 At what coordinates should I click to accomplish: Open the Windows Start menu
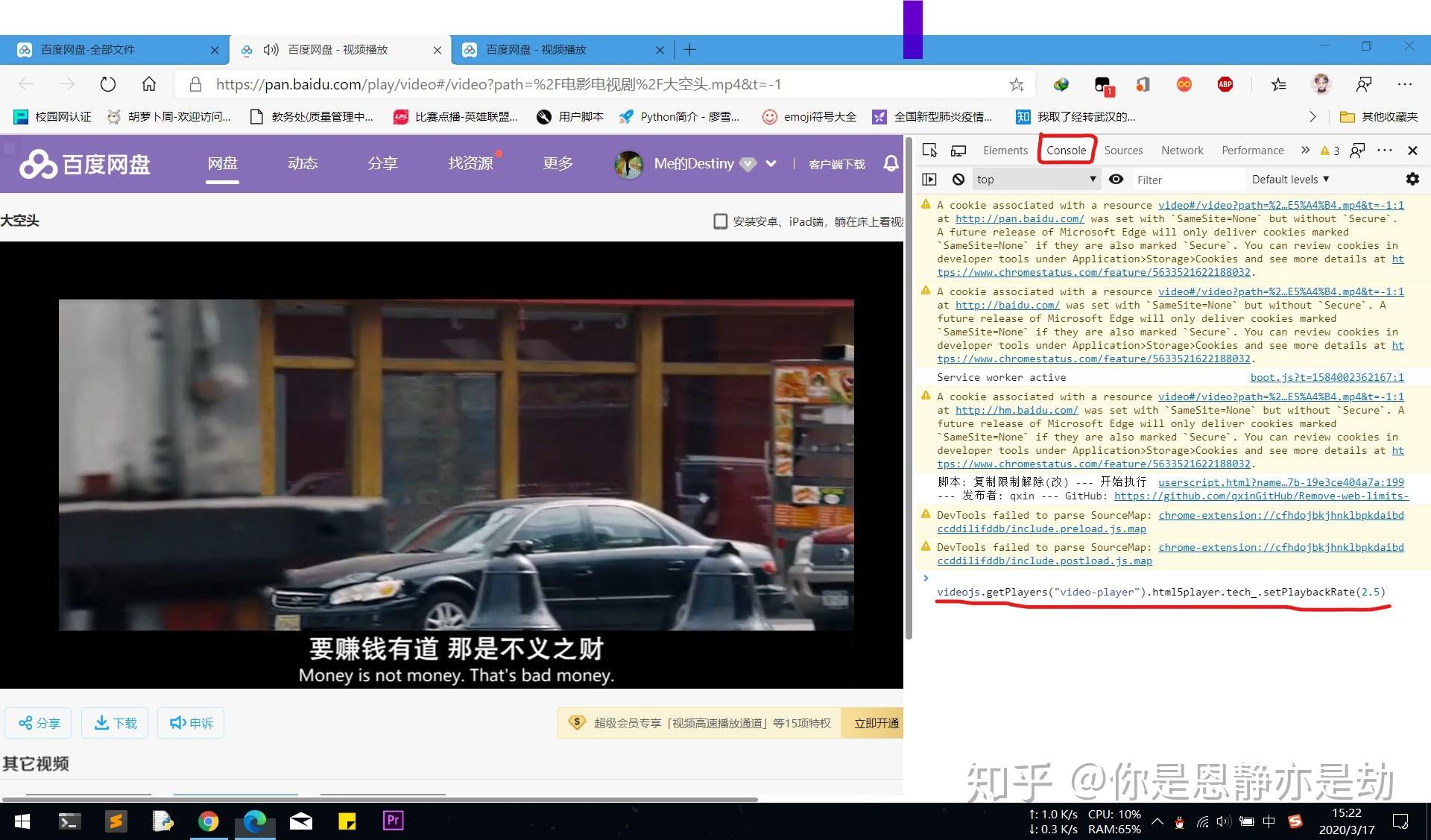point(22,821)
